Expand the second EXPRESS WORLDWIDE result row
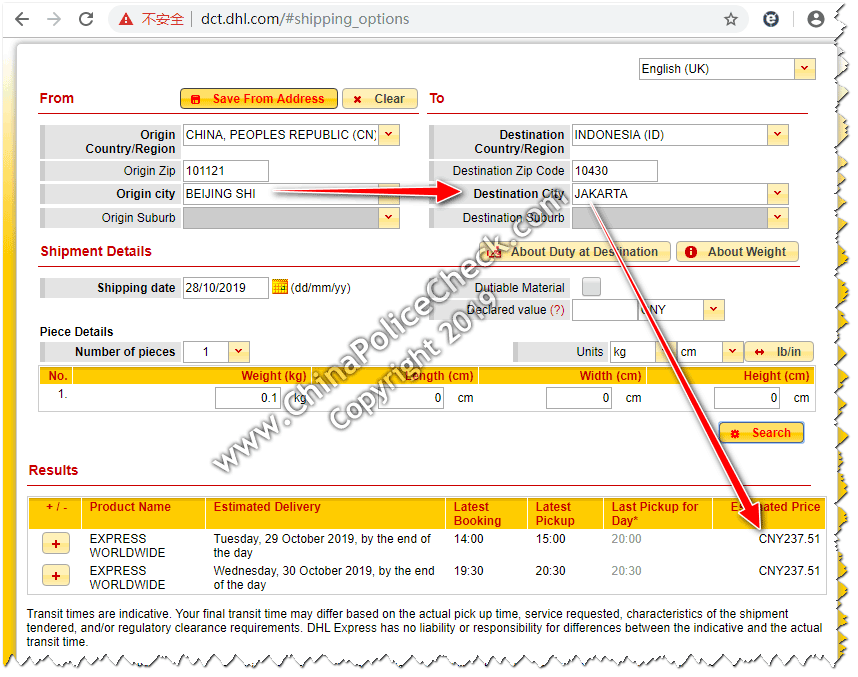Viewport: 858px width, 677px height. [56, 576]
